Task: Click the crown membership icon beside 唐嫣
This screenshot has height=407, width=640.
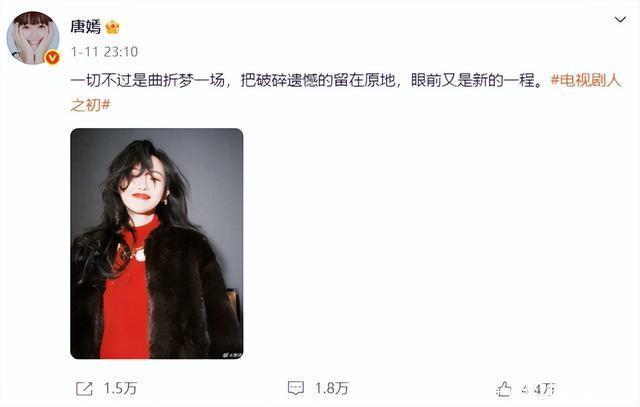Action: click(112, 28)
